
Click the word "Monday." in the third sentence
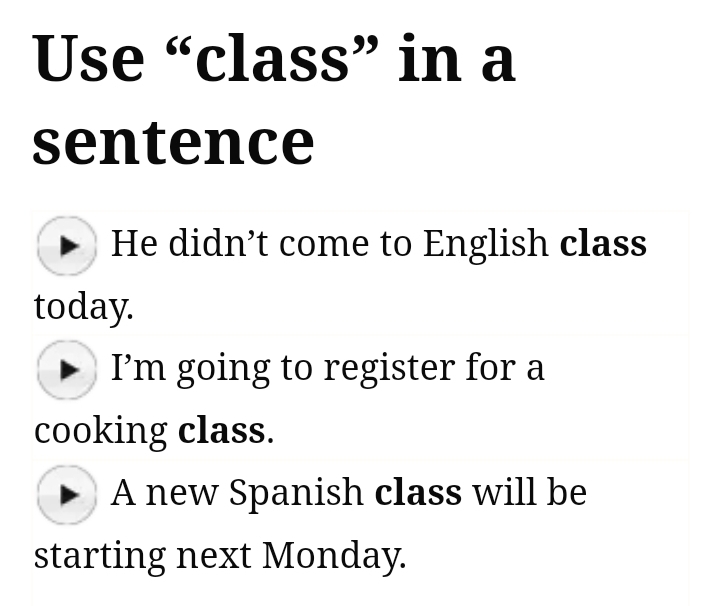[x=334, y=554]
